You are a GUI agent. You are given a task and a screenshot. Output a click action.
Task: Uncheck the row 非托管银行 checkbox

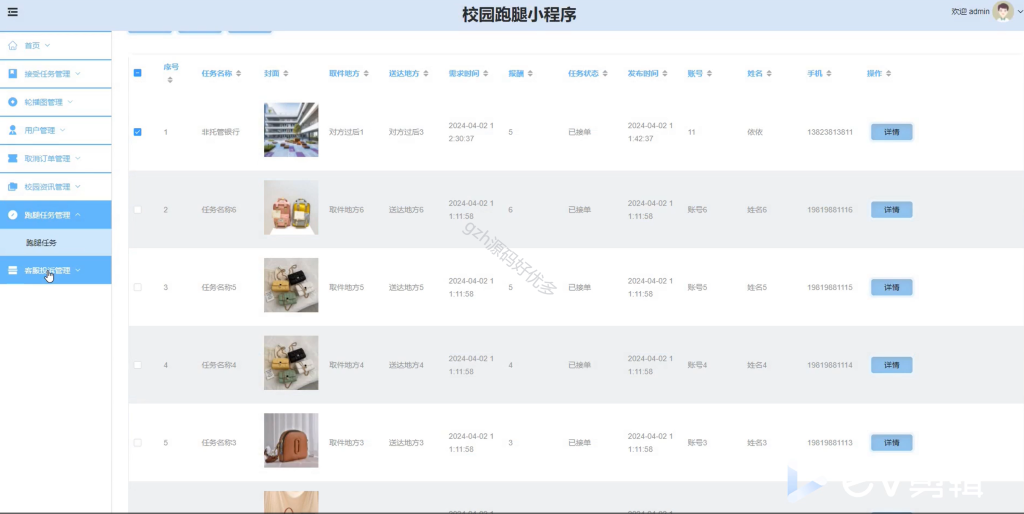click(x=137, y=132)
